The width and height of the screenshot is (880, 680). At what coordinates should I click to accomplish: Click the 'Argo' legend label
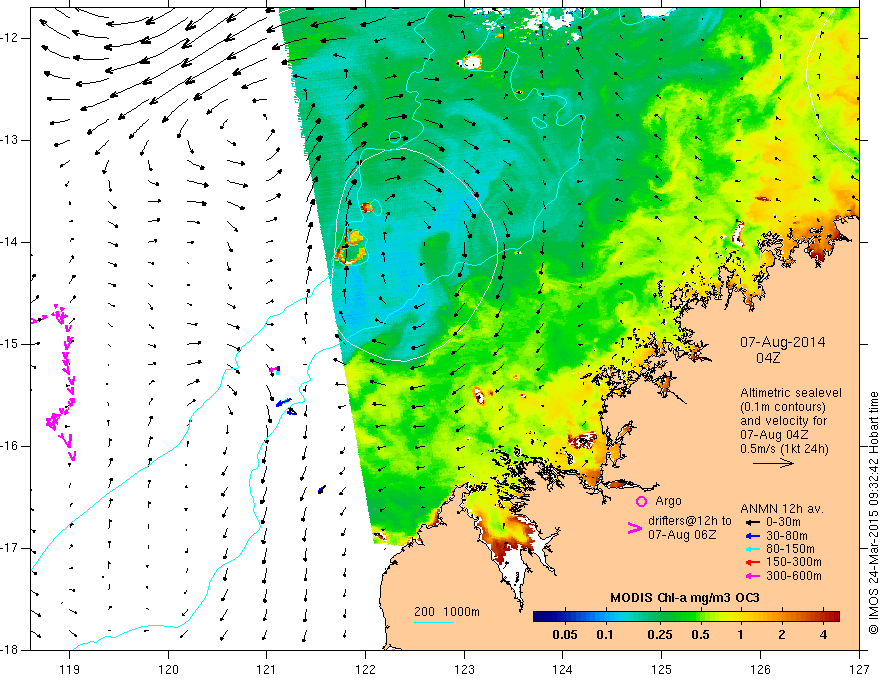click(668, 501)
